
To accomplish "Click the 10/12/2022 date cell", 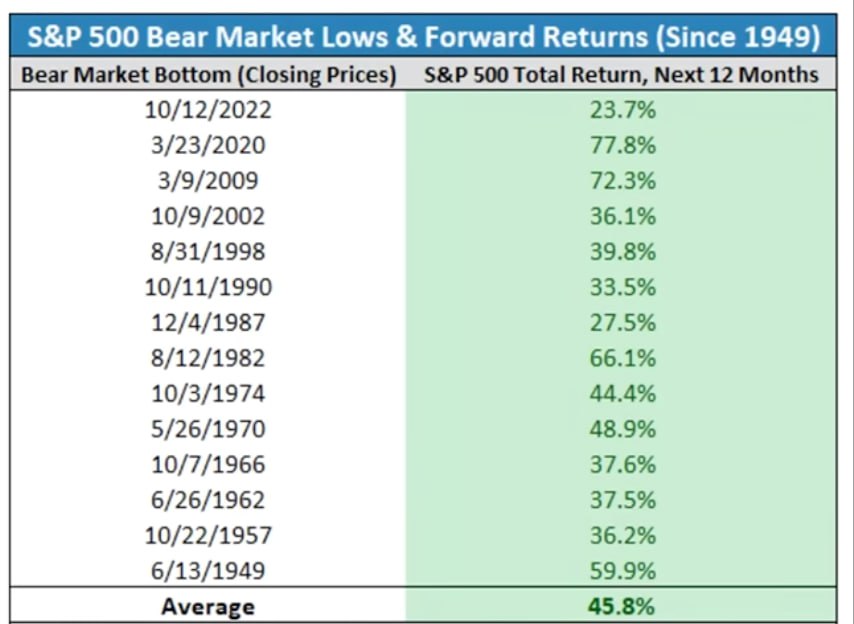I will point(208,110).
